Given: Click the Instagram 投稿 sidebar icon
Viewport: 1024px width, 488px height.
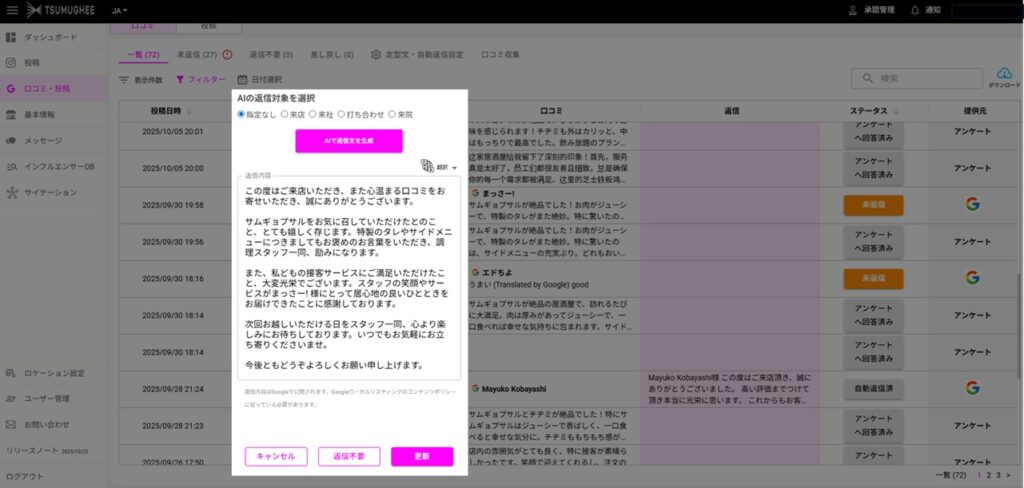Looking at the screenshot, I should (x=11, y=62).
